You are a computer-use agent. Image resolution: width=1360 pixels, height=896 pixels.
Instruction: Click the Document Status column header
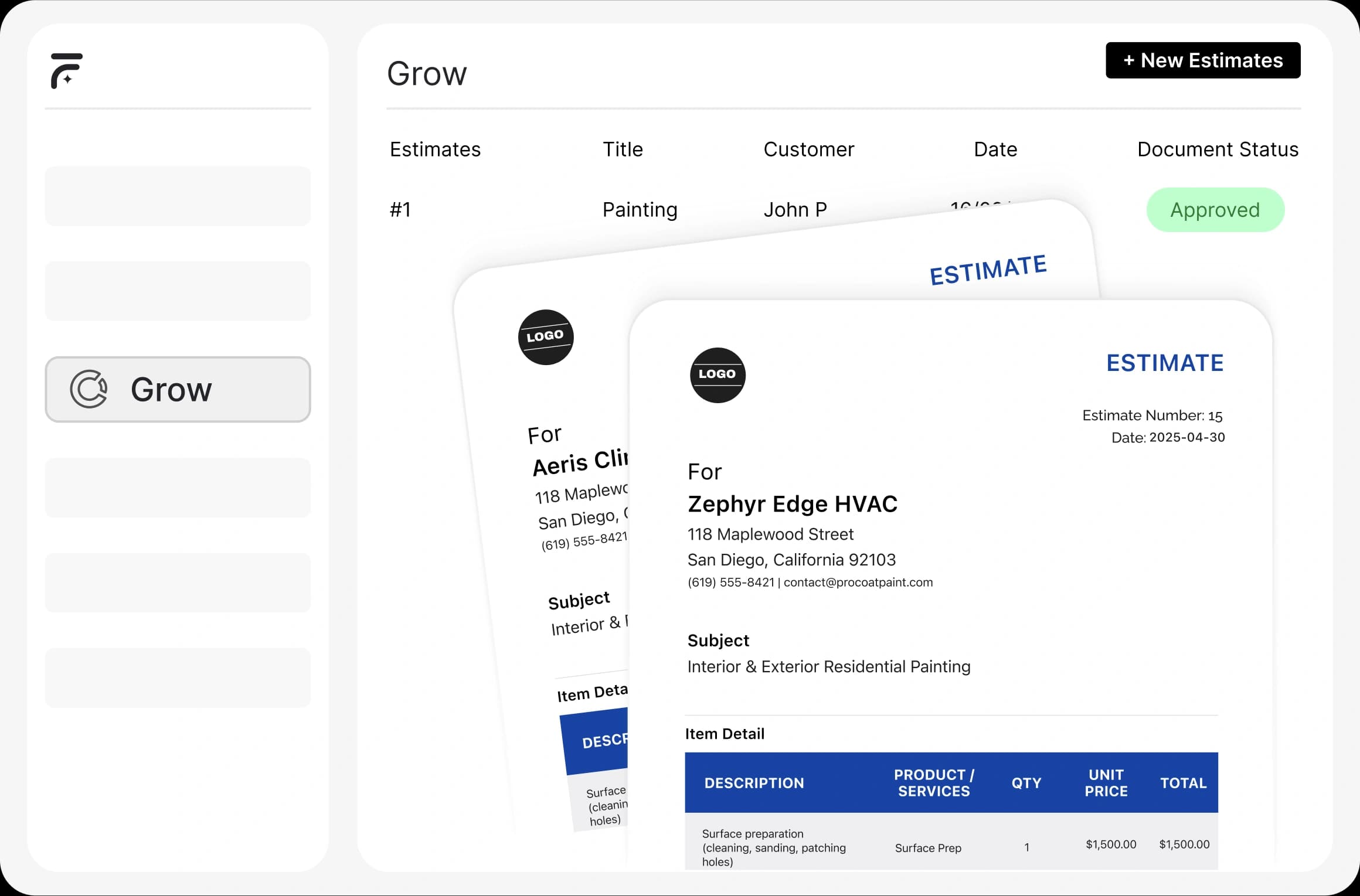(x=1217, y=149)
